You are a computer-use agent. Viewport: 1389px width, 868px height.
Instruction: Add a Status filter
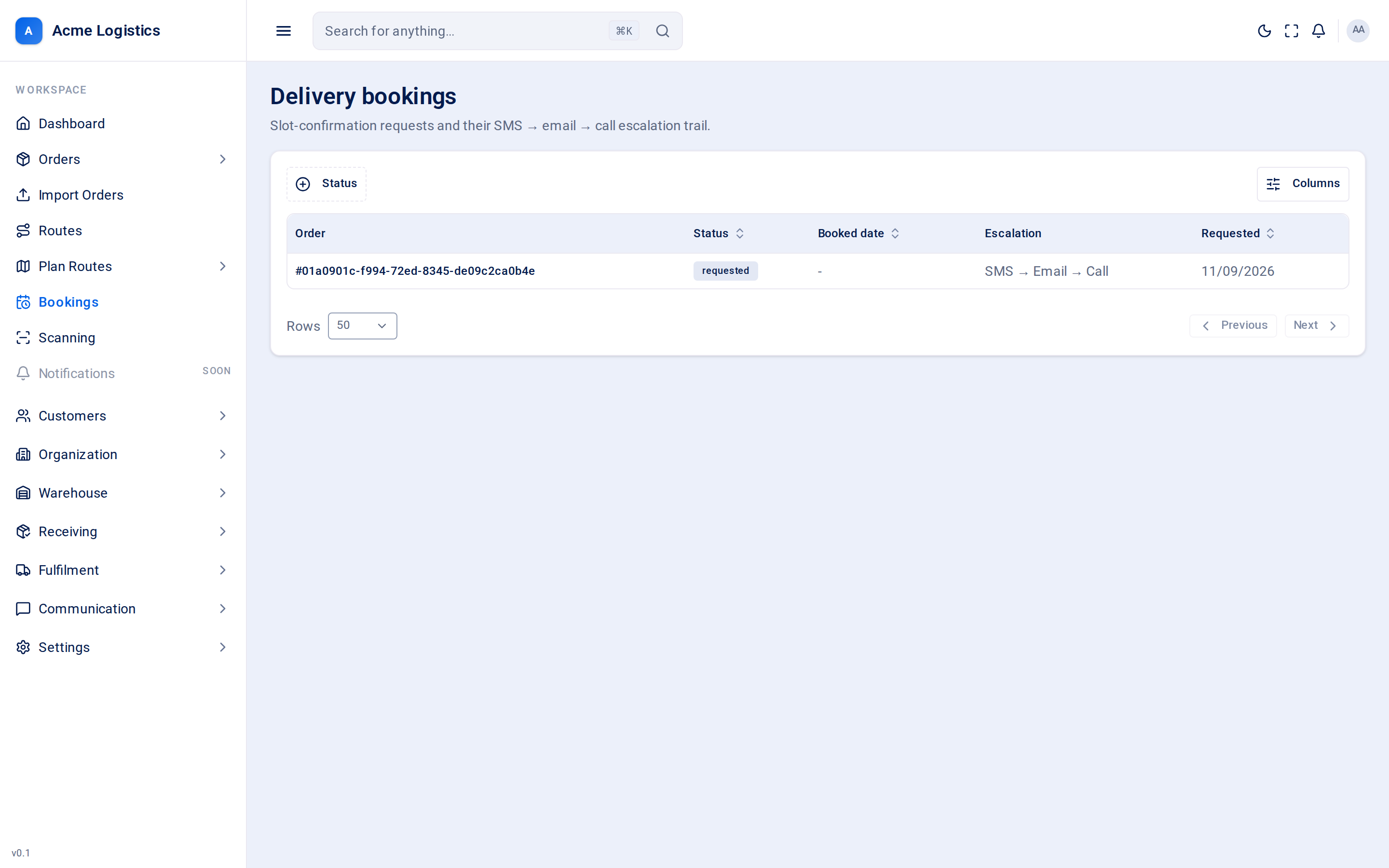[326, 184]
